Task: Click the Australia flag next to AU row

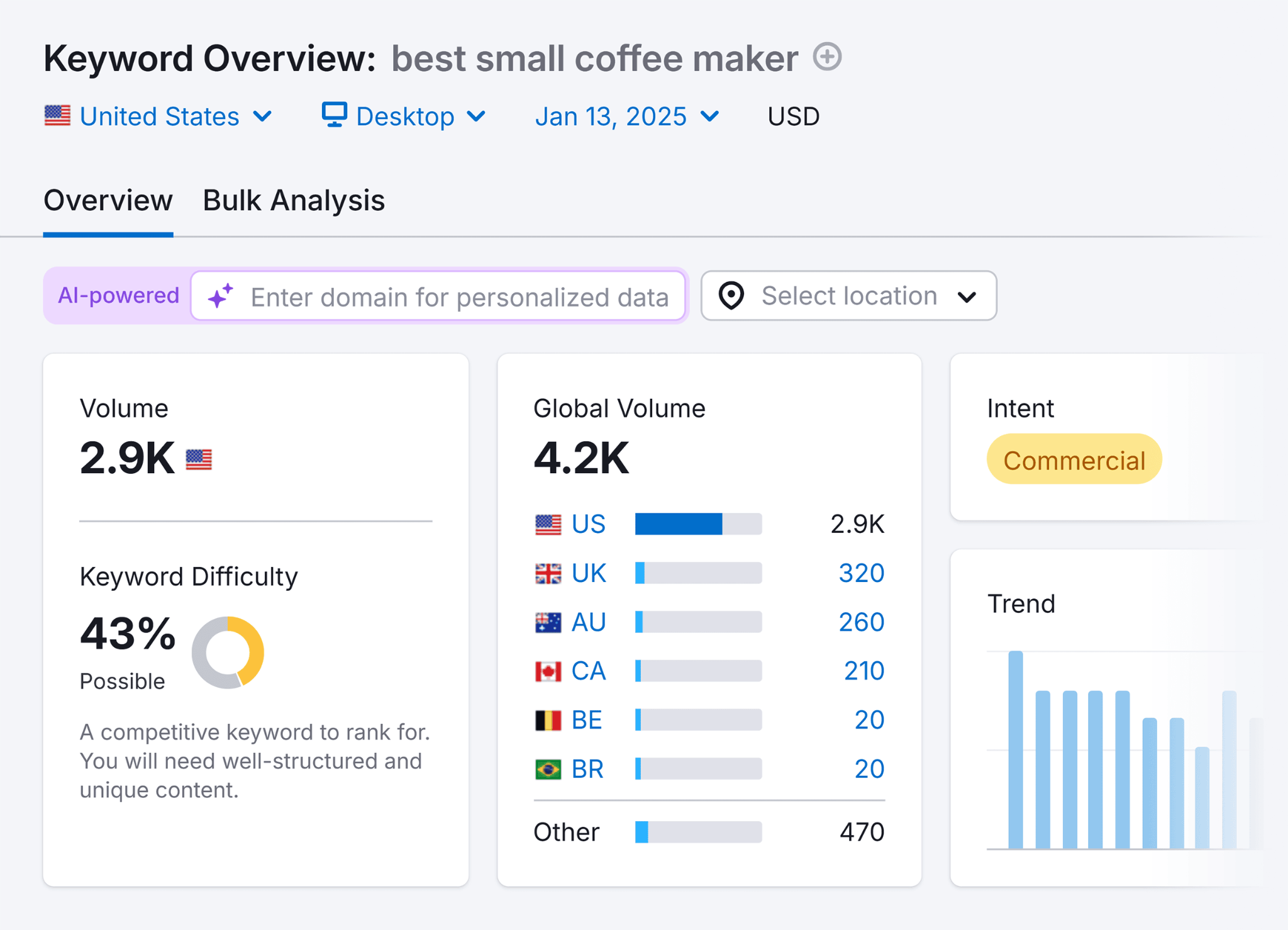Action: (548, 621)
